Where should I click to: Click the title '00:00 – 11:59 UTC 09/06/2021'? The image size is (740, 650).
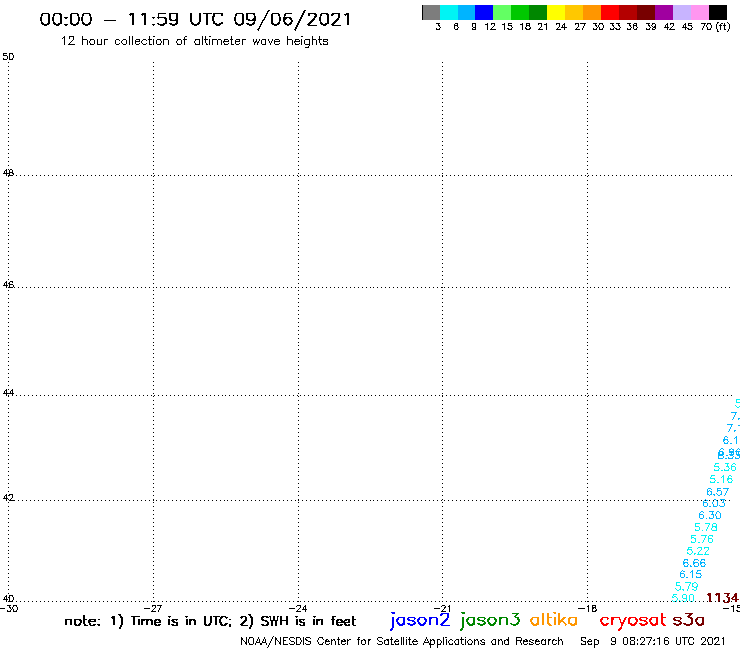(195, 19)
